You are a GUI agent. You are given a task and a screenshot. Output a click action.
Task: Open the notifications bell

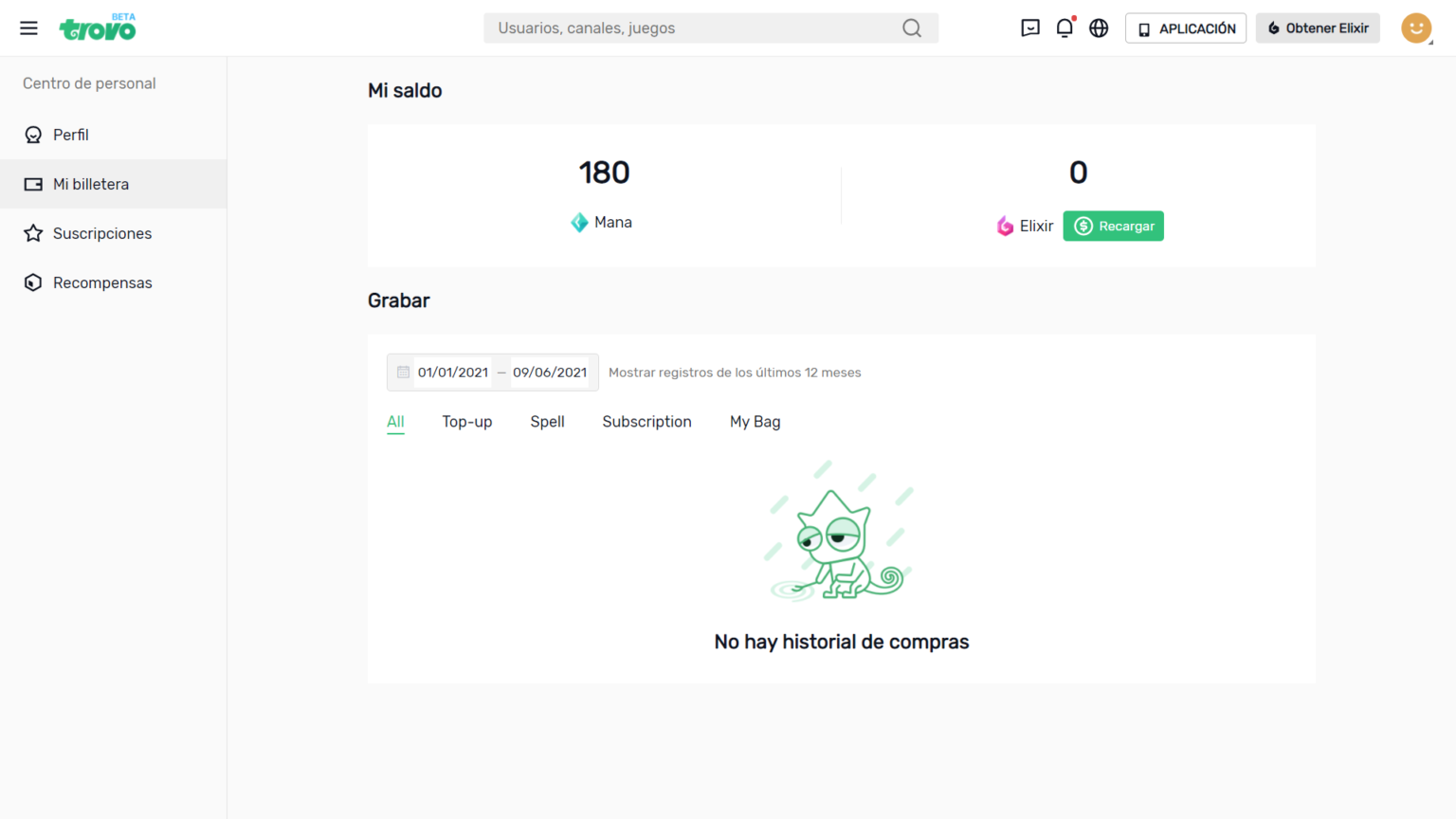1065,27
